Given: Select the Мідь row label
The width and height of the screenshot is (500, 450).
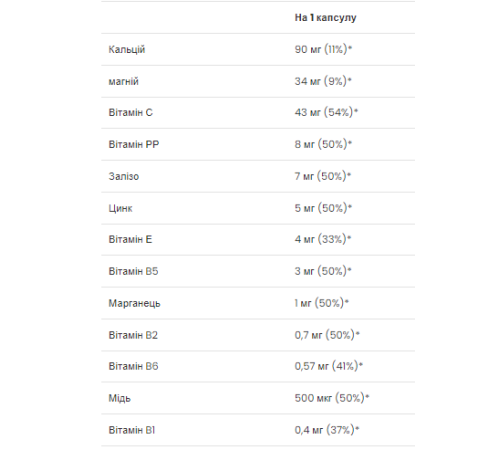Looking at the screenshot, I should coord(119,398).
